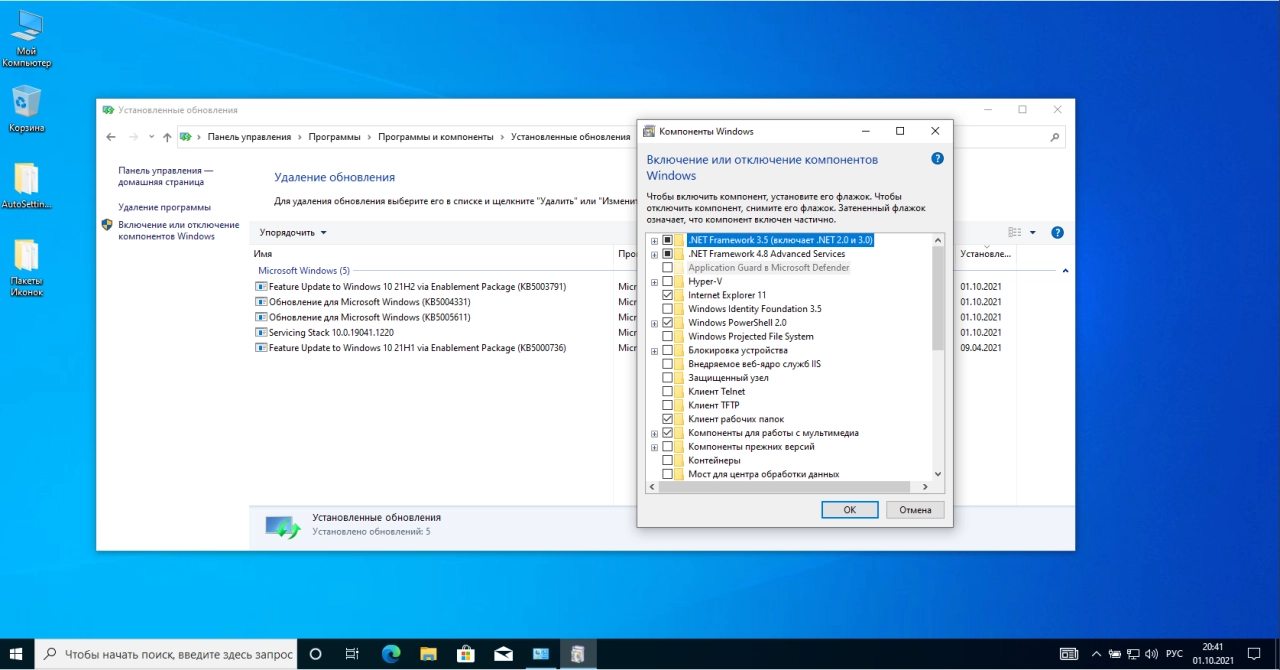Select the Корзина recycle bin desktop icon

click(x=26, y=109)
